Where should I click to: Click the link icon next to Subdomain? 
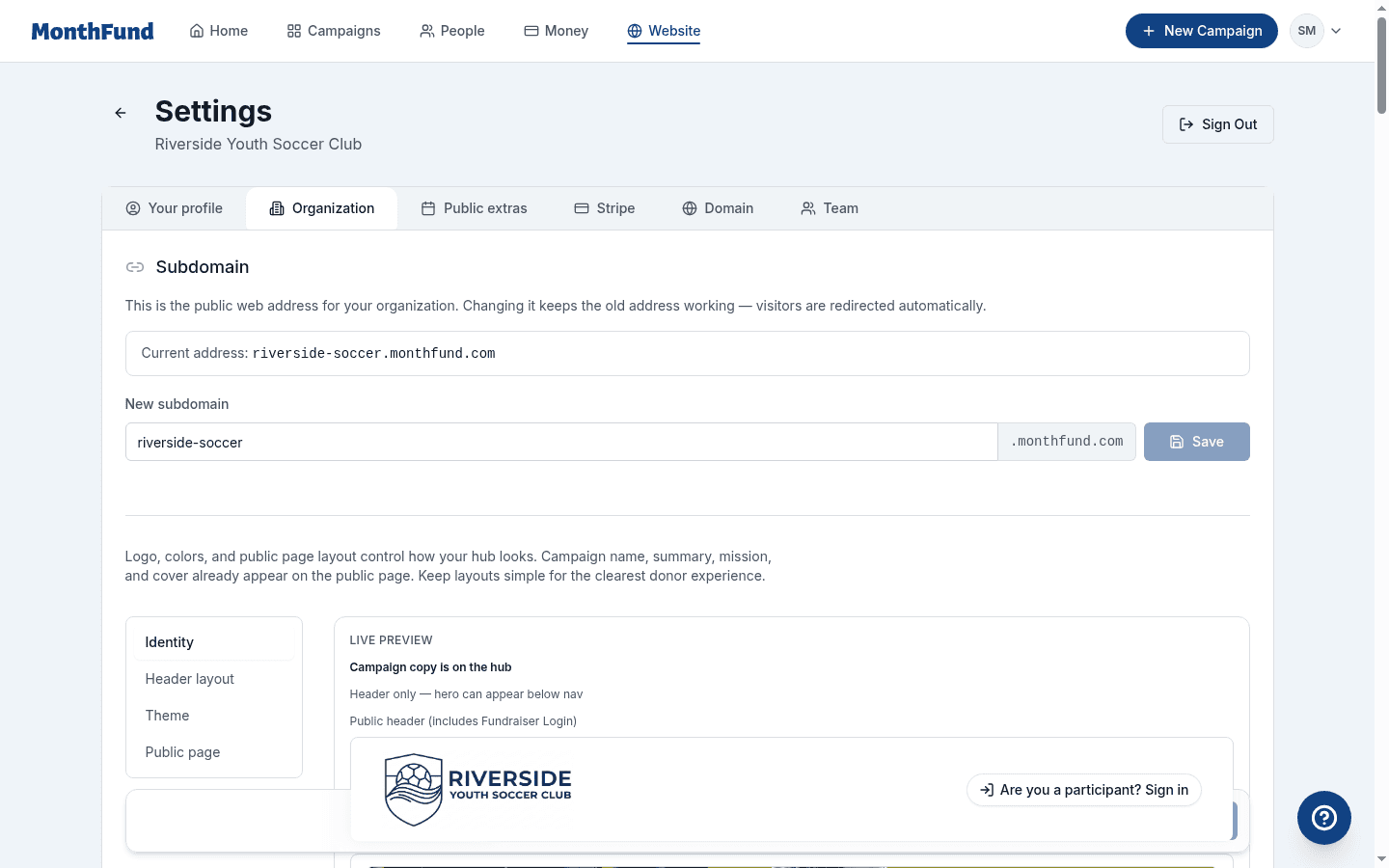pyautogui.click(x=135, y=267)
